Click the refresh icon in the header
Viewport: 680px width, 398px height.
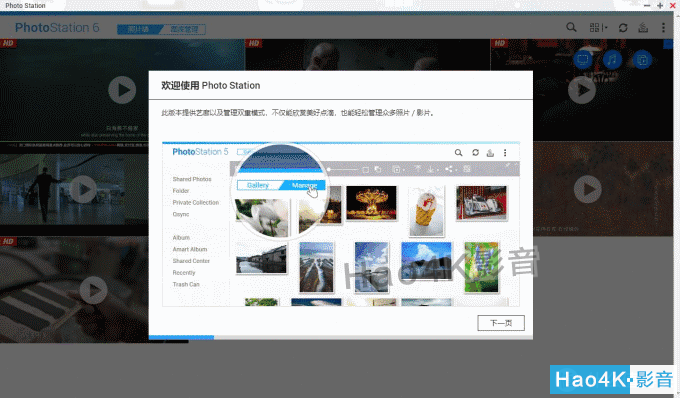pos(623,28)
